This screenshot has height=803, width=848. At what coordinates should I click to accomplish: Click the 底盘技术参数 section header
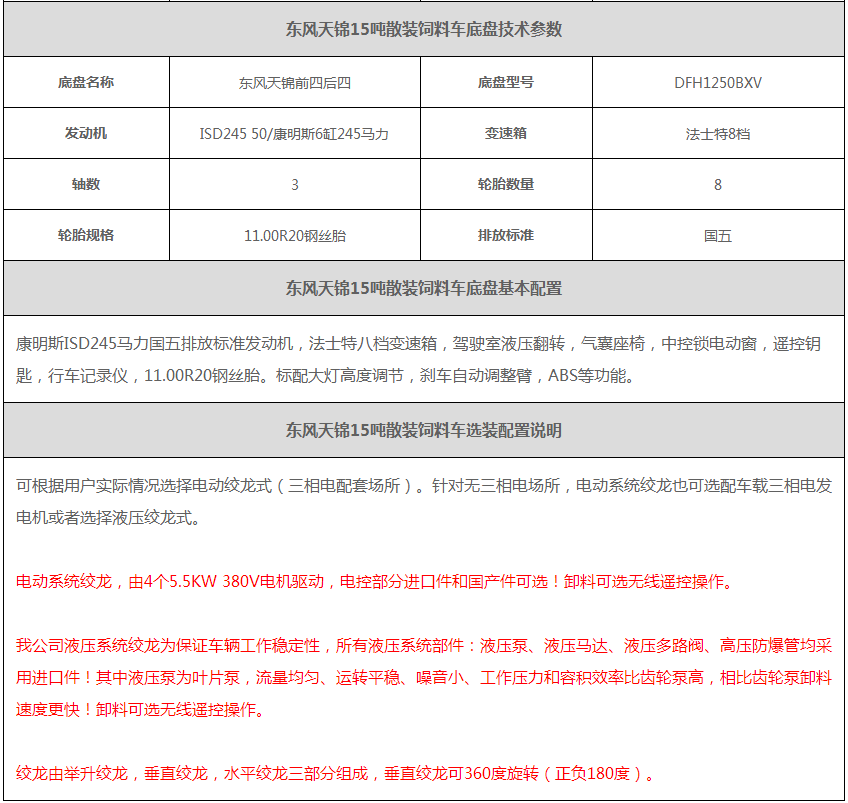[x=424, y=29]
